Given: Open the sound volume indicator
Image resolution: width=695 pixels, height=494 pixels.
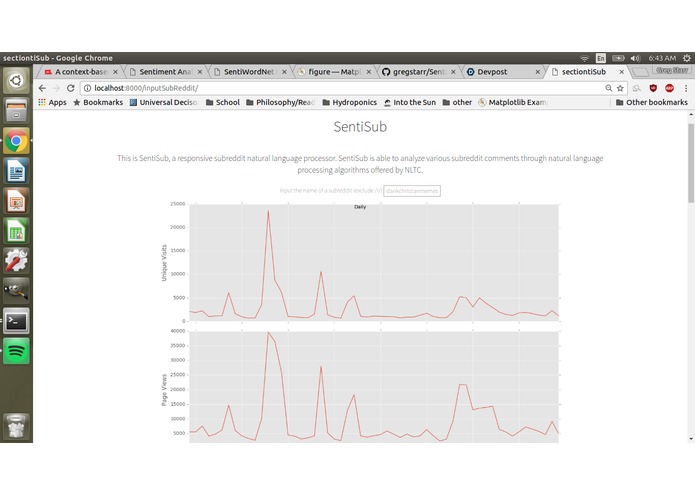Looking at the screenshot, I should [x=636, y=58].
